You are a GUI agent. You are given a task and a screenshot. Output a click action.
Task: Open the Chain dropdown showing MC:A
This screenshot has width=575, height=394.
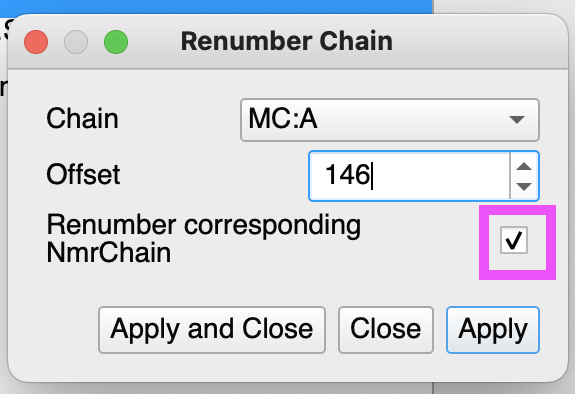389,120
